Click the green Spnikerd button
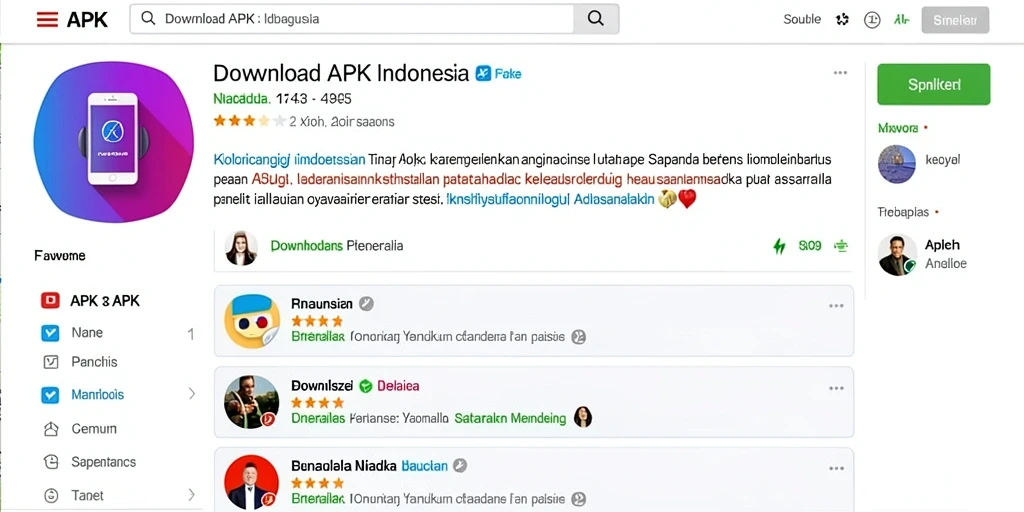This screenshot has height=512, width=1024. (934, 84)
